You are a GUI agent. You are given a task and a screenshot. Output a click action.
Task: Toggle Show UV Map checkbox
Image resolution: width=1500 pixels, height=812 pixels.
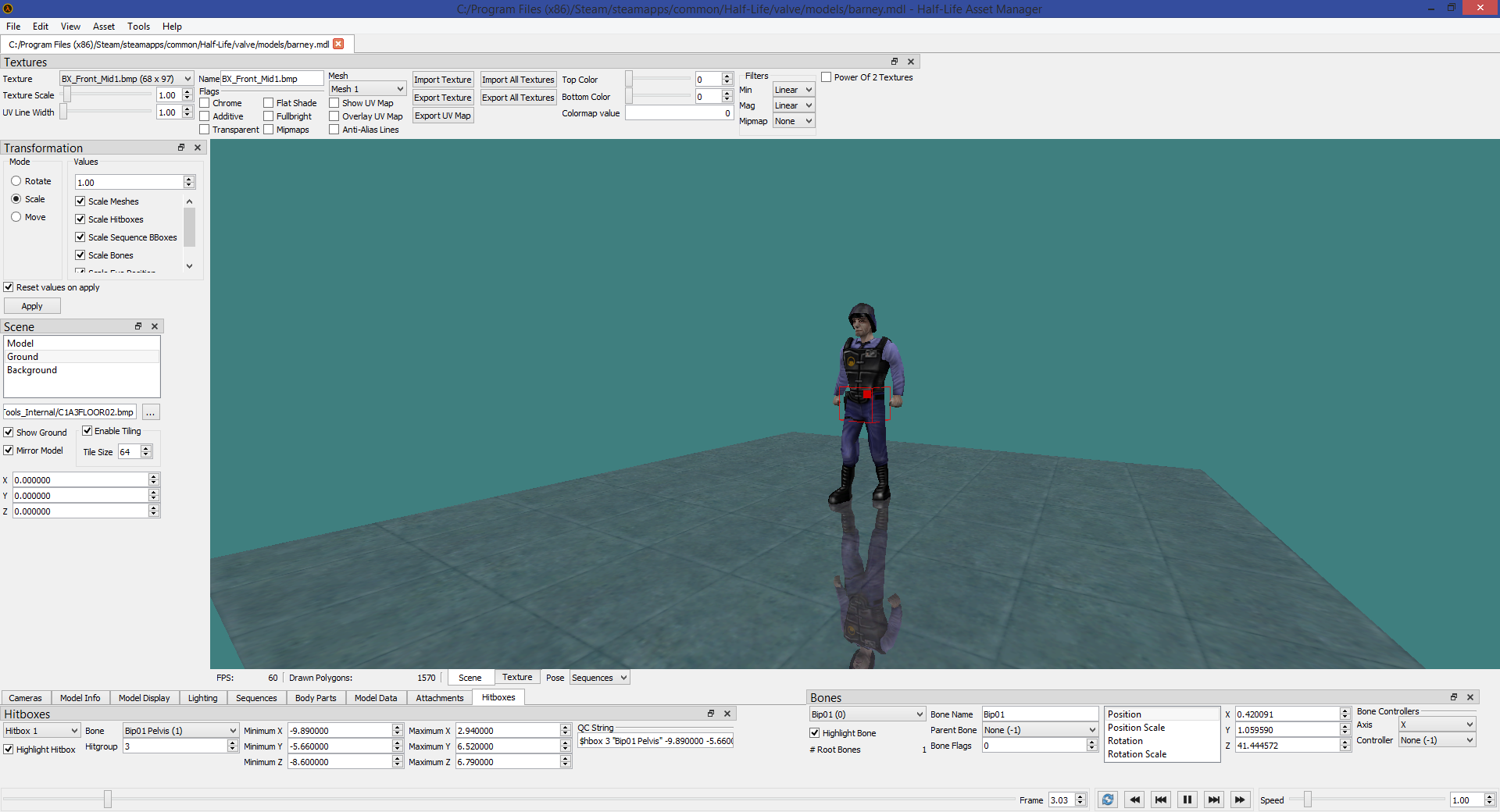point(334,103)
